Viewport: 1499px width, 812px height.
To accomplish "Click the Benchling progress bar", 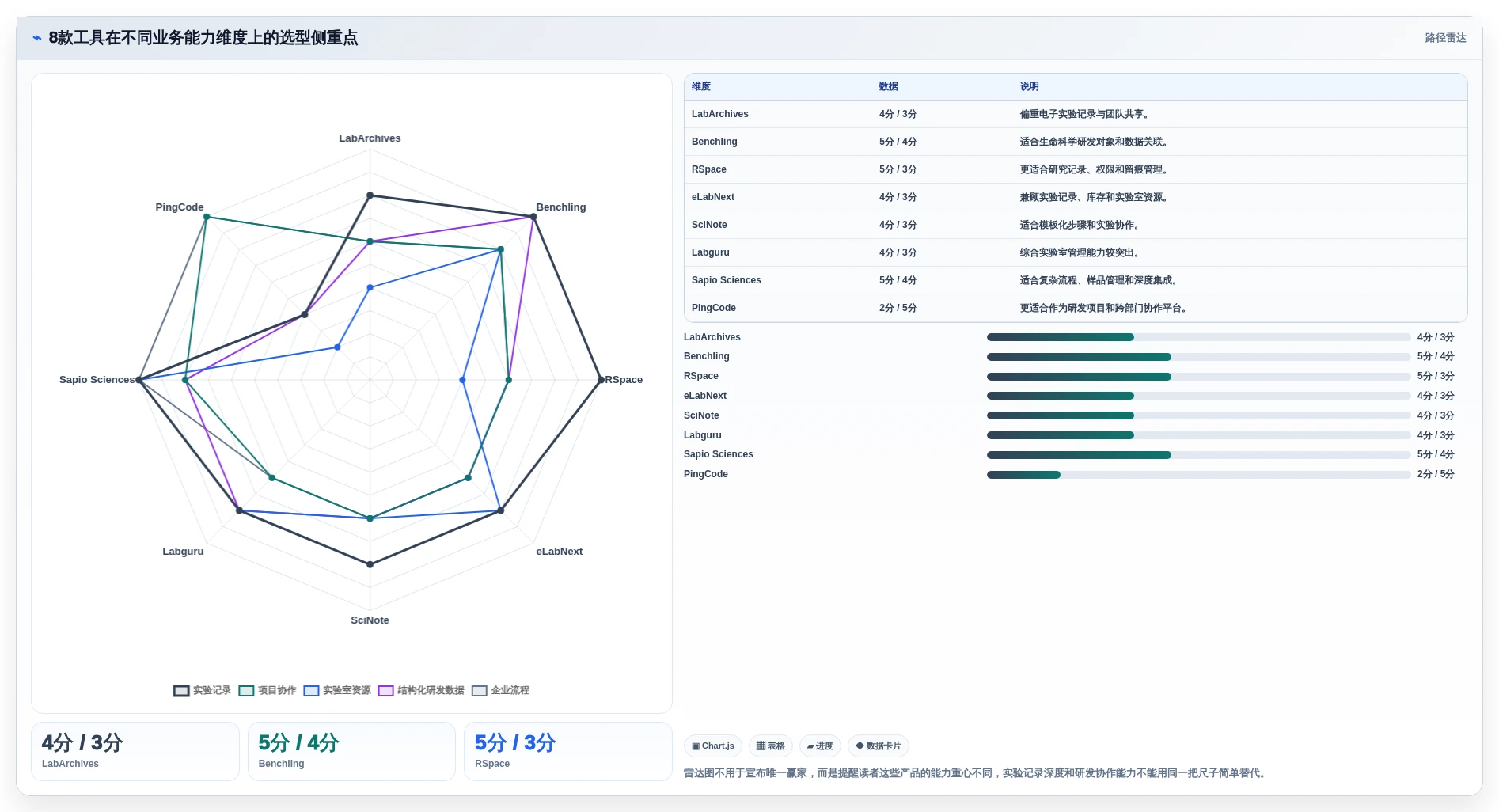I will click(x=1198, y=357).
